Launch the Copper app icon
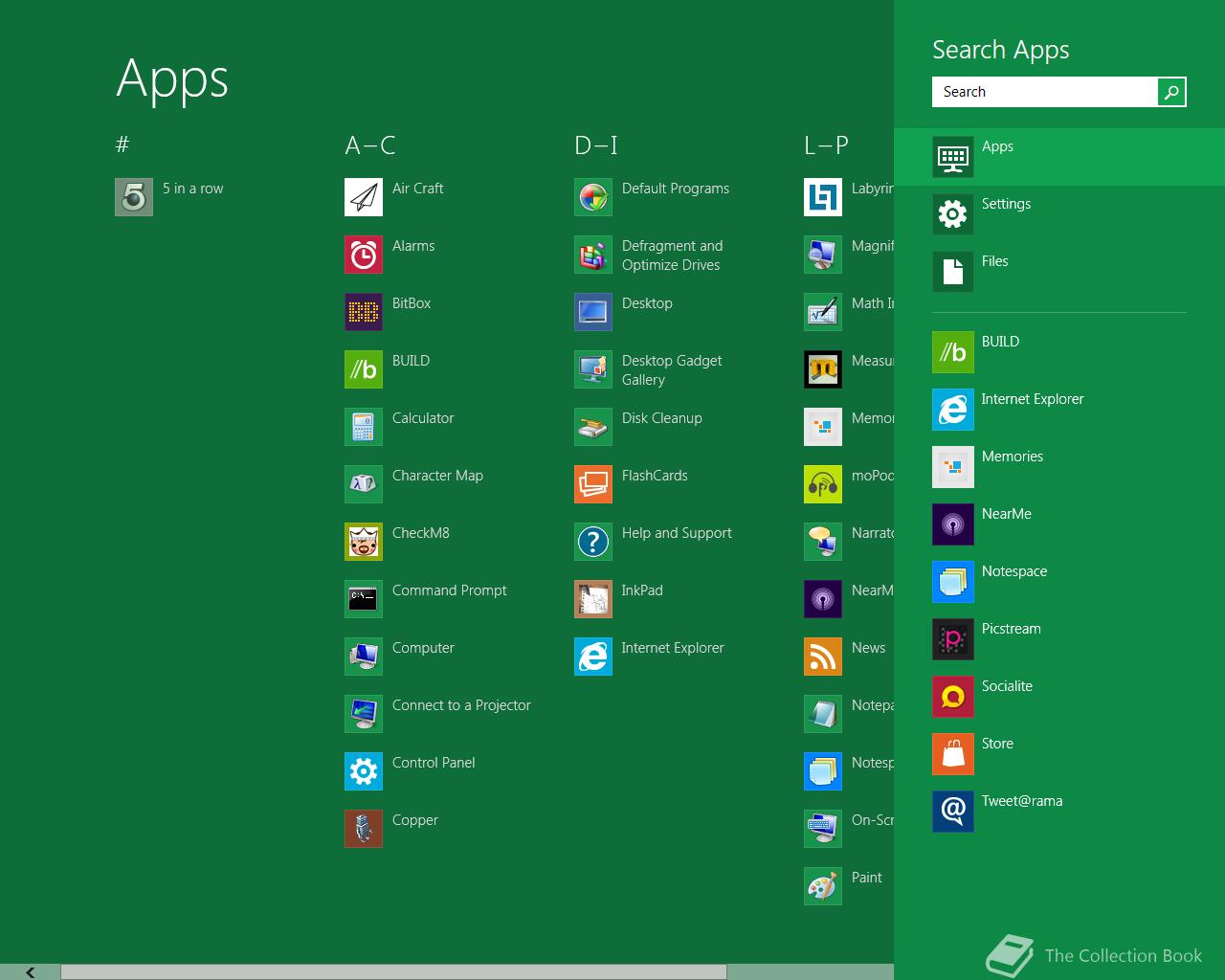Image resolution: width=1225 pixels, height=980 pixels. (x=364, y=829)
